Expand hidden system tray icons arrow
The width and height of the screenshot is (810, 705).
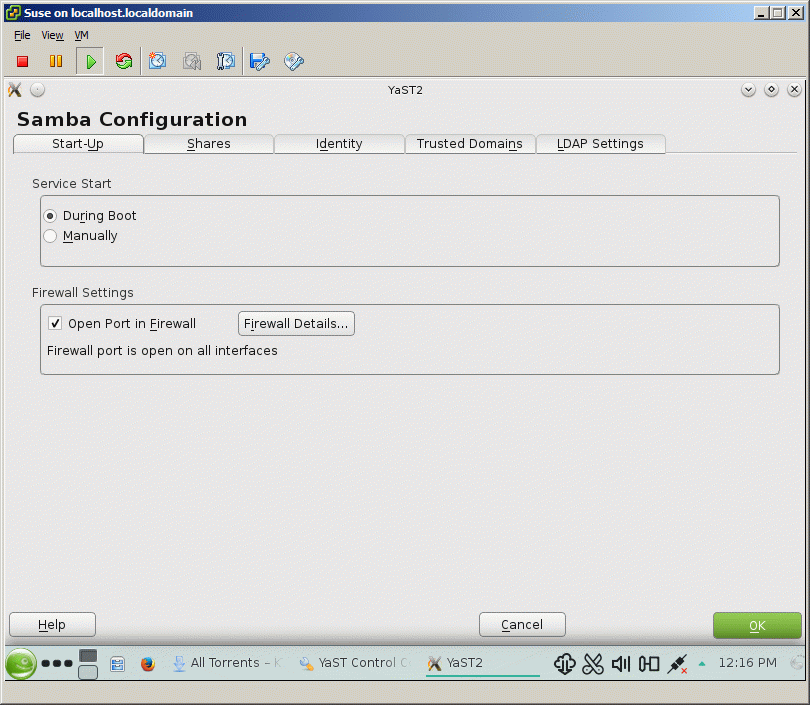click(702, 664)
